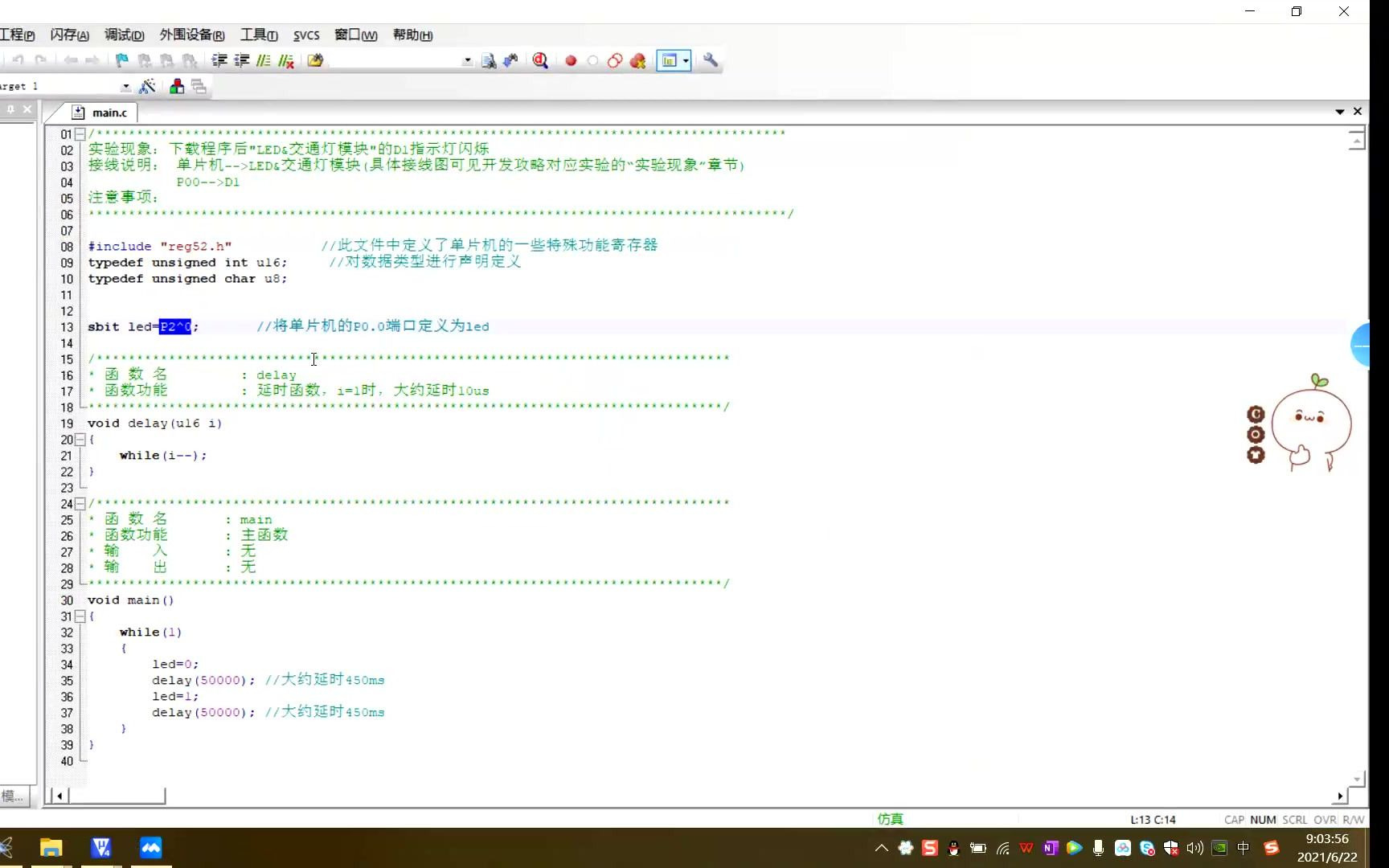The width and height of the screenshot is (1389, 868).
Task: Navigate backwards with the left arrow icon
Action: (71, 60)
